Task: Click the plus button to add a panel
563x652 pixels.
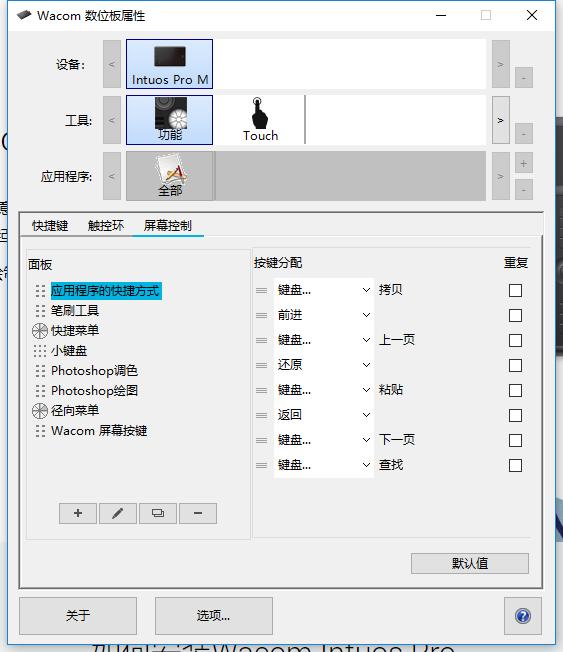Action: [x=78, y=514]
